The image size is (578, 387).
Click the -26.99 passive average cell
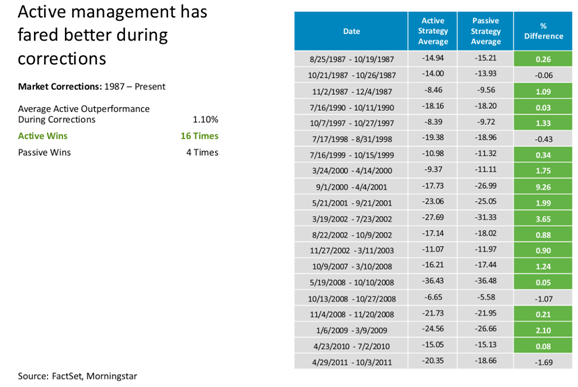tap(485, 185)
